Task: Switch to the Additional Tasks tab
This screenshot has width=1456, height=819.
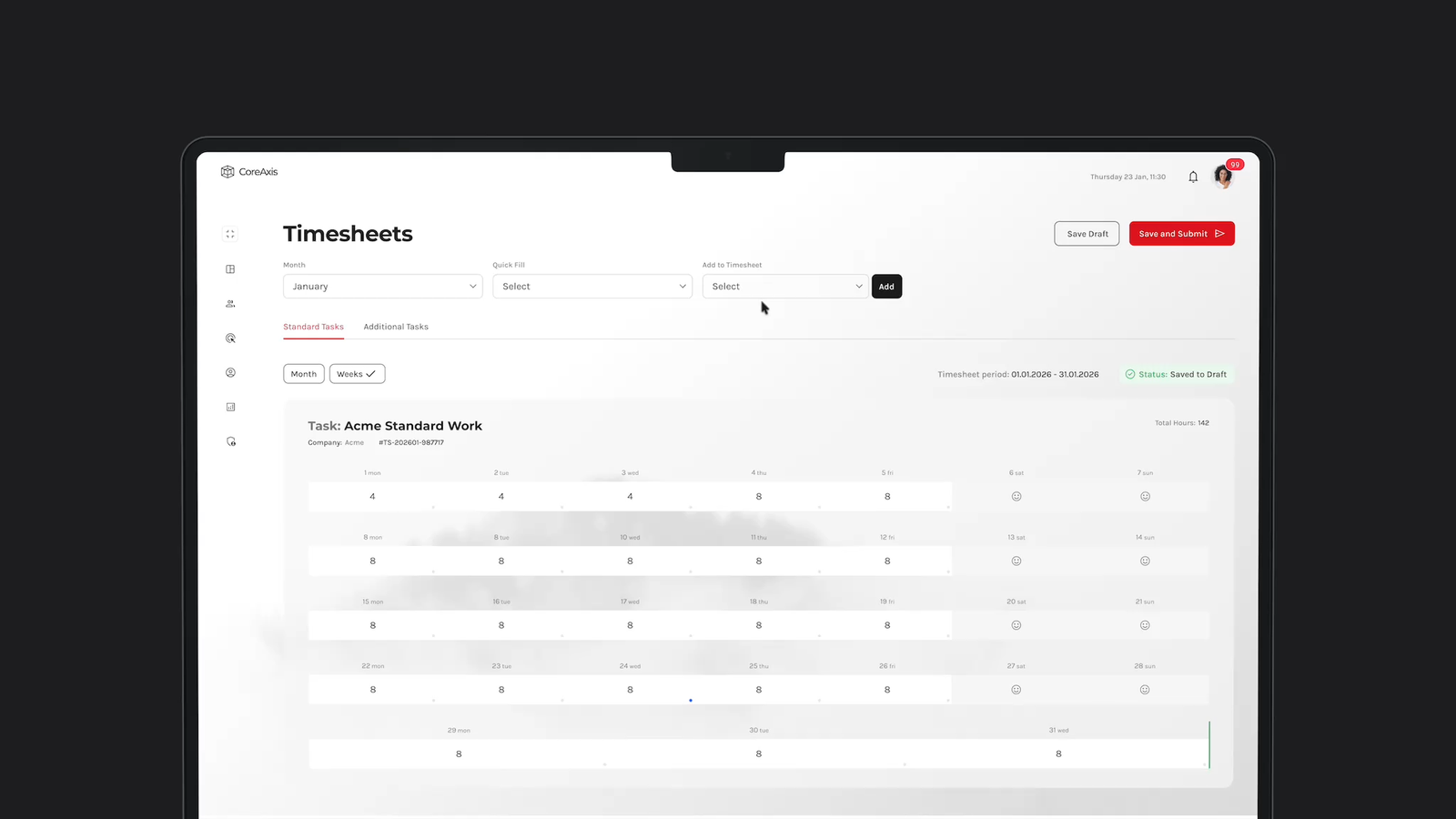Action: pyautogui.click(x=396, y=327)
